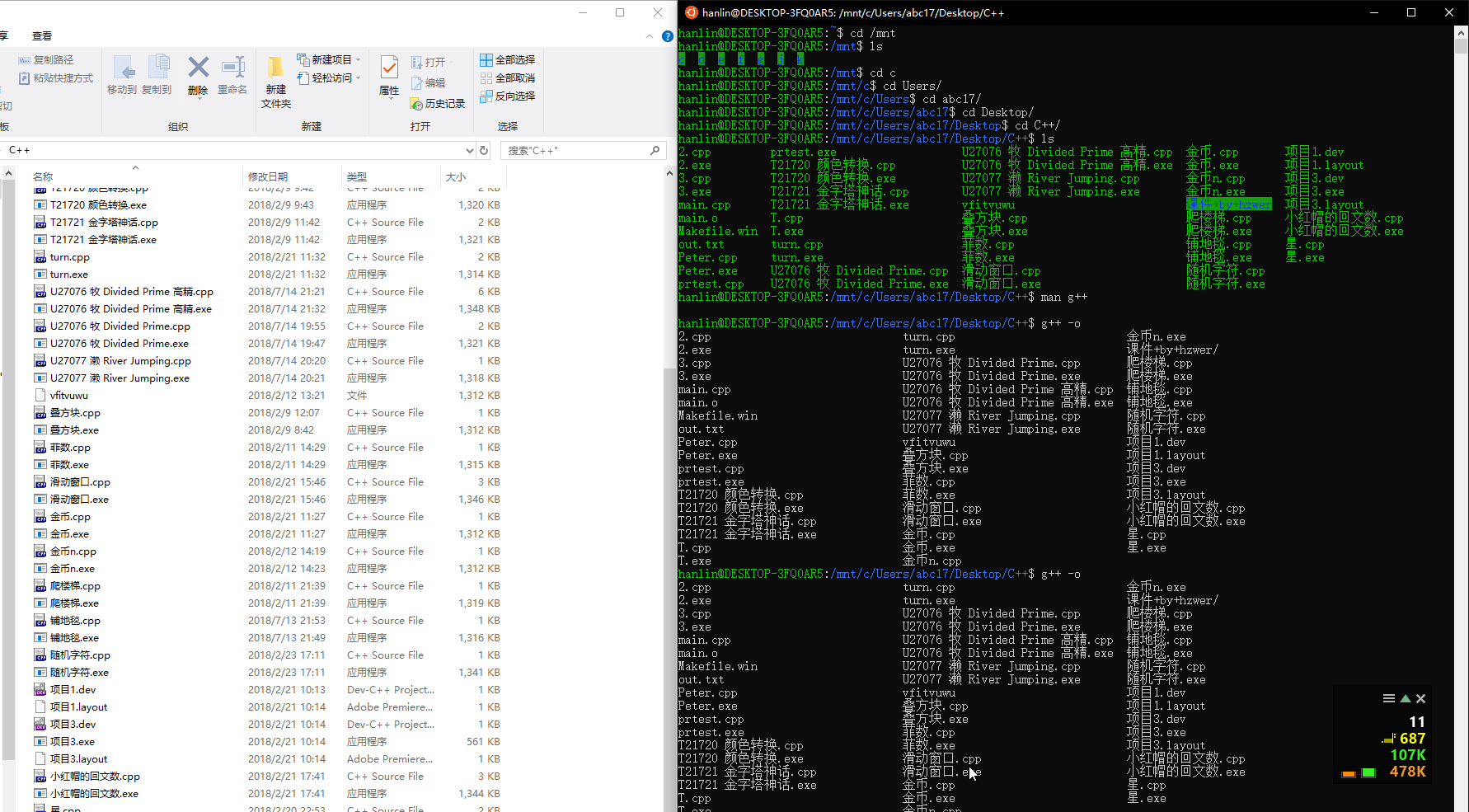Viewport: 1469px width, 812px height.
Task: Open Properties (属性) checkmark icon
Action: (x=389, y=68)
